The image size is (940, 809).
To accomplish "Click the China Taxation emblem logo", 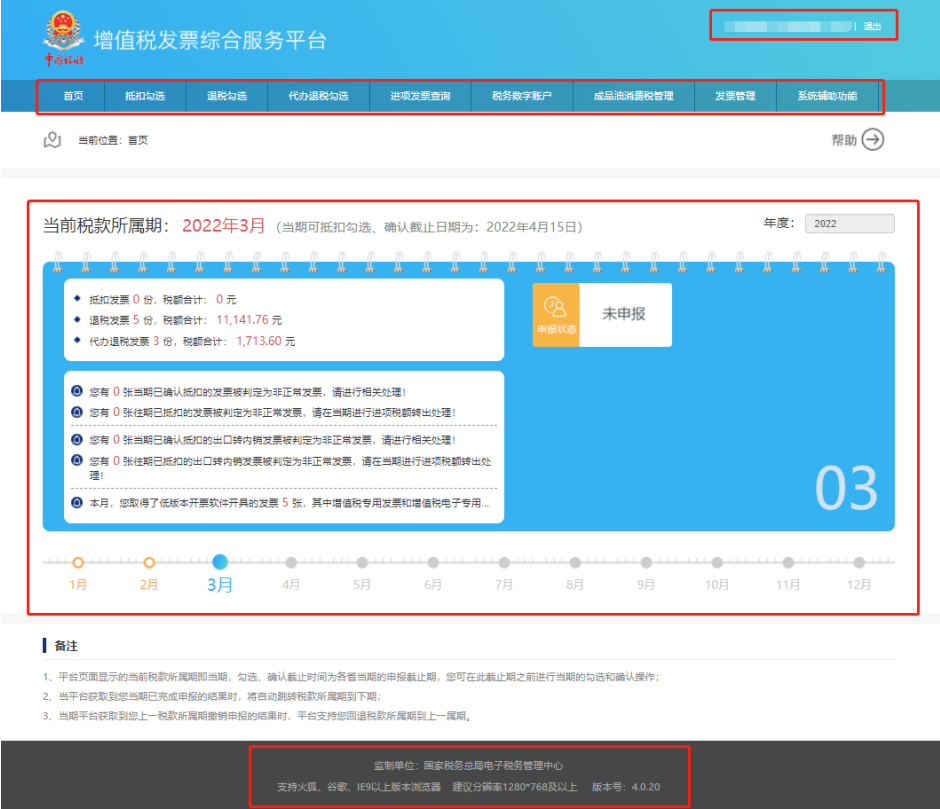I will [64, 38].
